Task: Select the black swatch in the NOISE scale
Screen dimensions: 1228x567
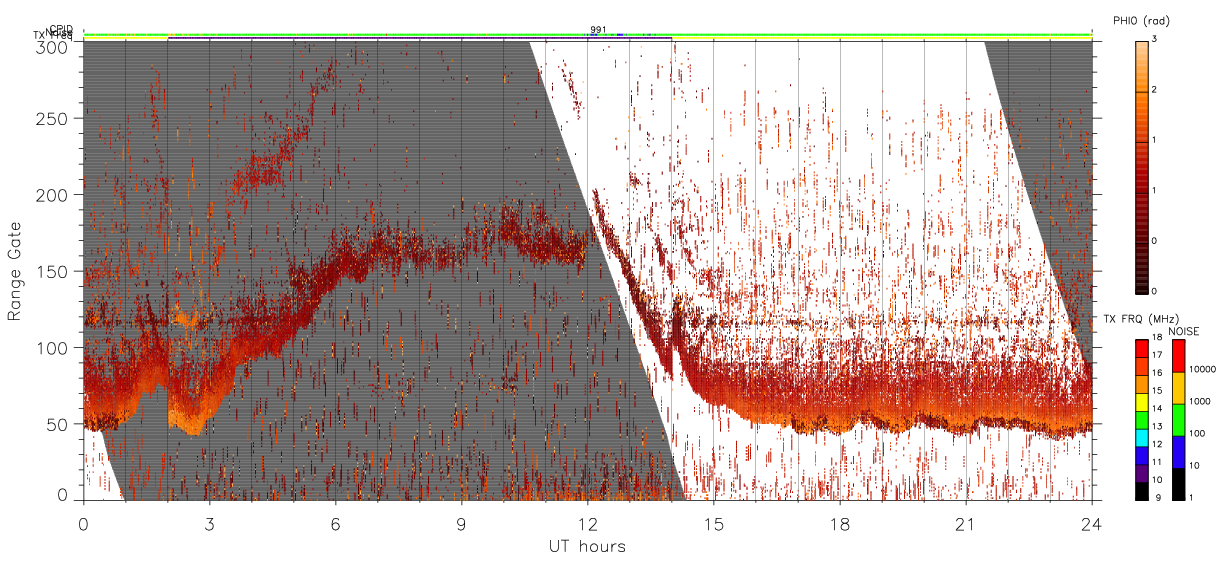Action: tap(1179, 484)
